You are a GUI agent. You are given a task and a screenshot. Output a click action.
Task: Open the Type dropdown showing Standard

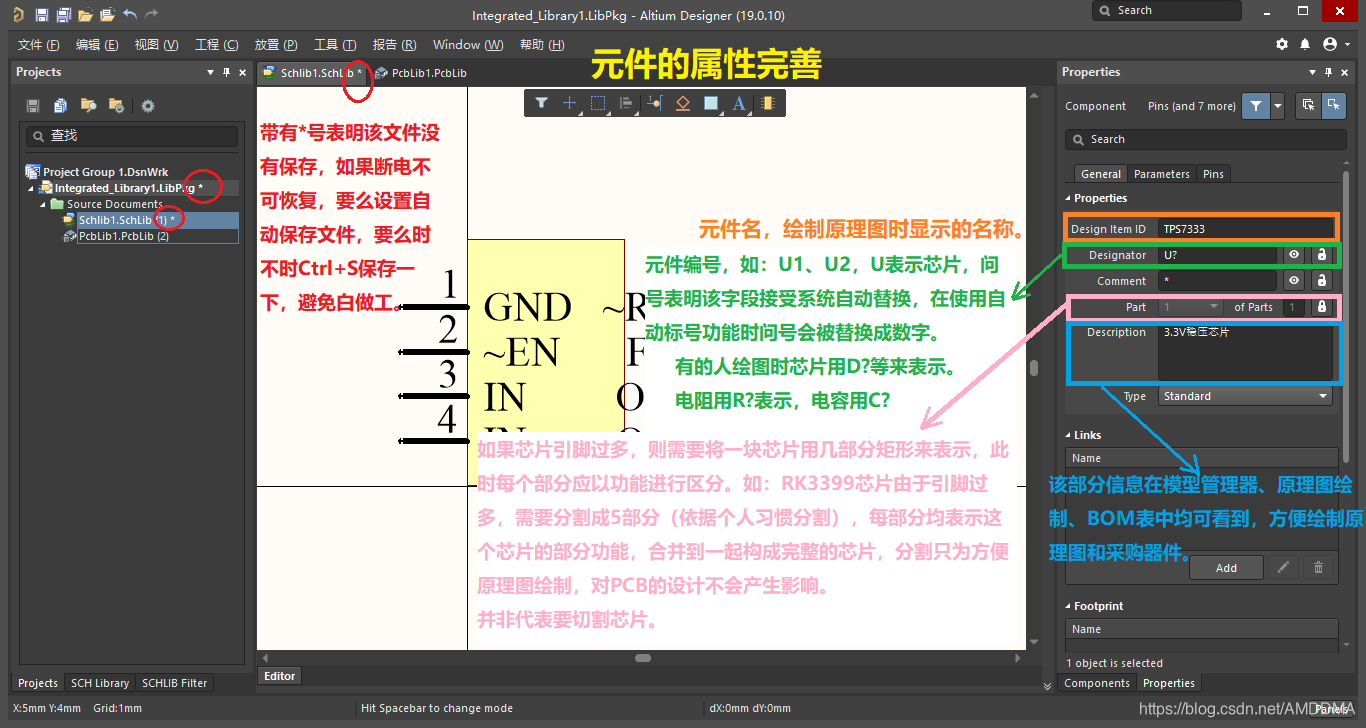point(1245,397)
